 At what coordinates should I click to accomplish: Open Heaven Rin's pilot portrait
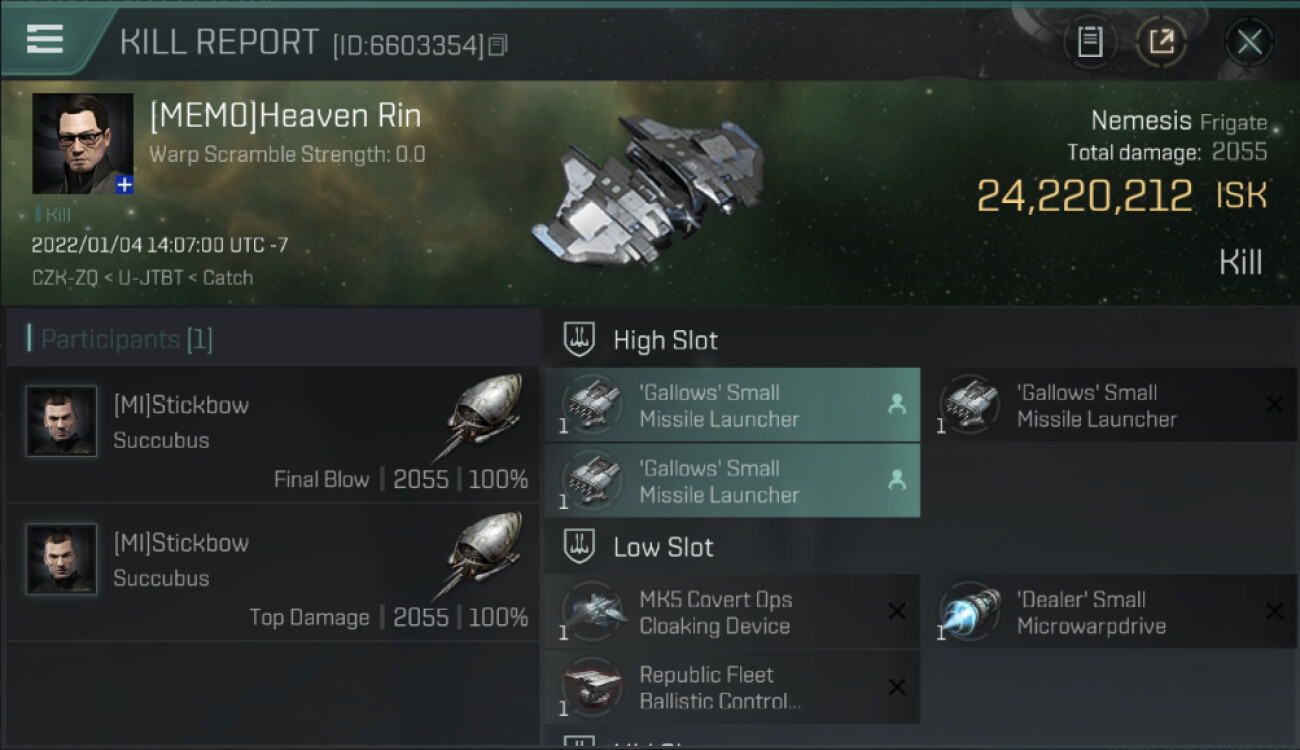82,143
